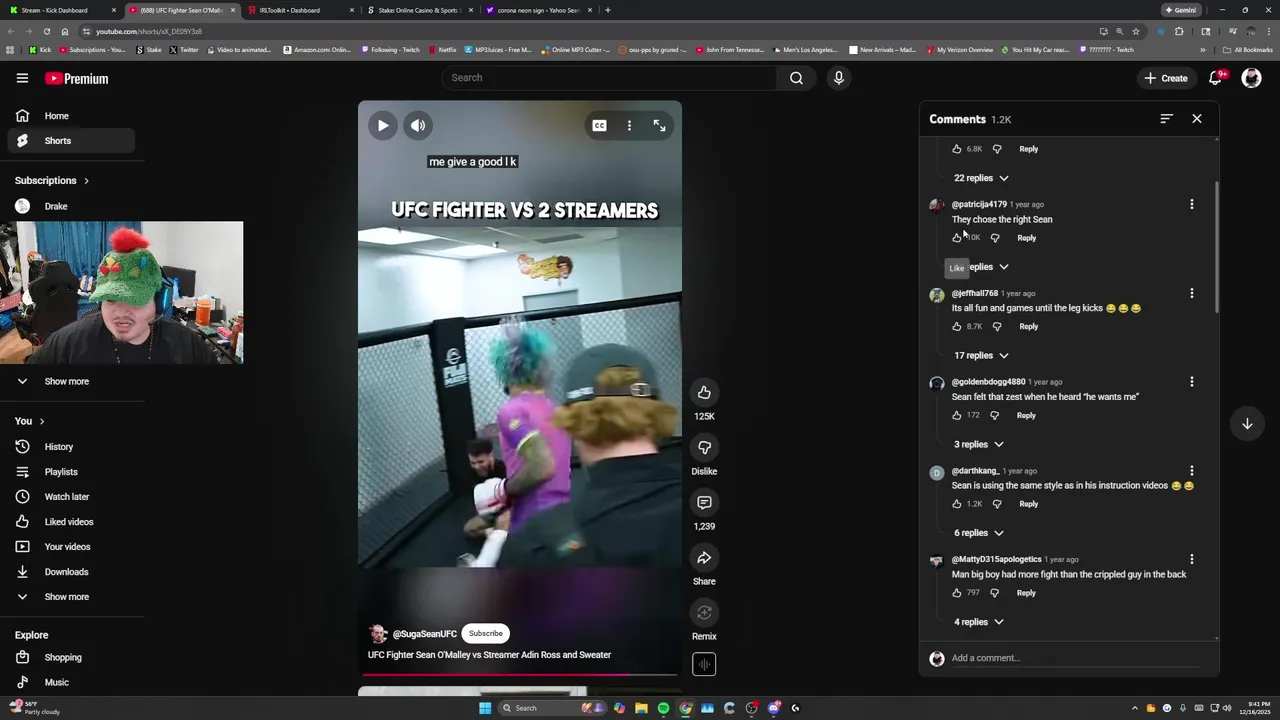1280x720 pixels.
Task: Sort comments using the sort icon
Action: click(1166, 118)
